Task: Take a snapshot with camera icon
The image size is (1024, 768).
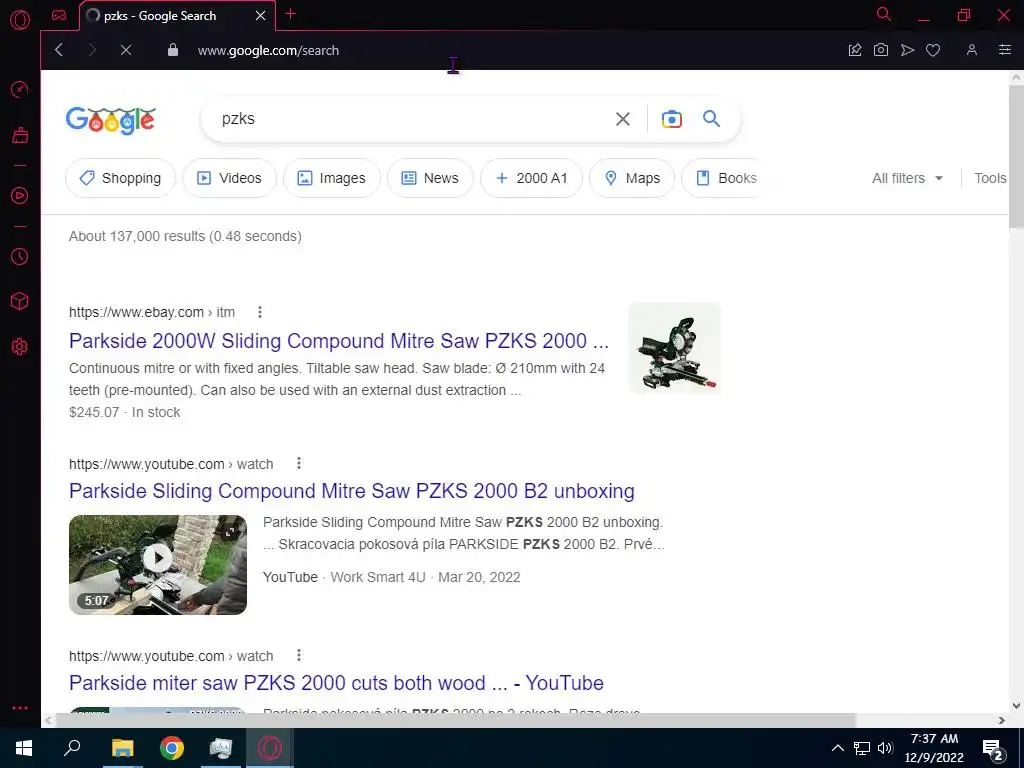Action: pyautogui.click(x=881, y=50)
